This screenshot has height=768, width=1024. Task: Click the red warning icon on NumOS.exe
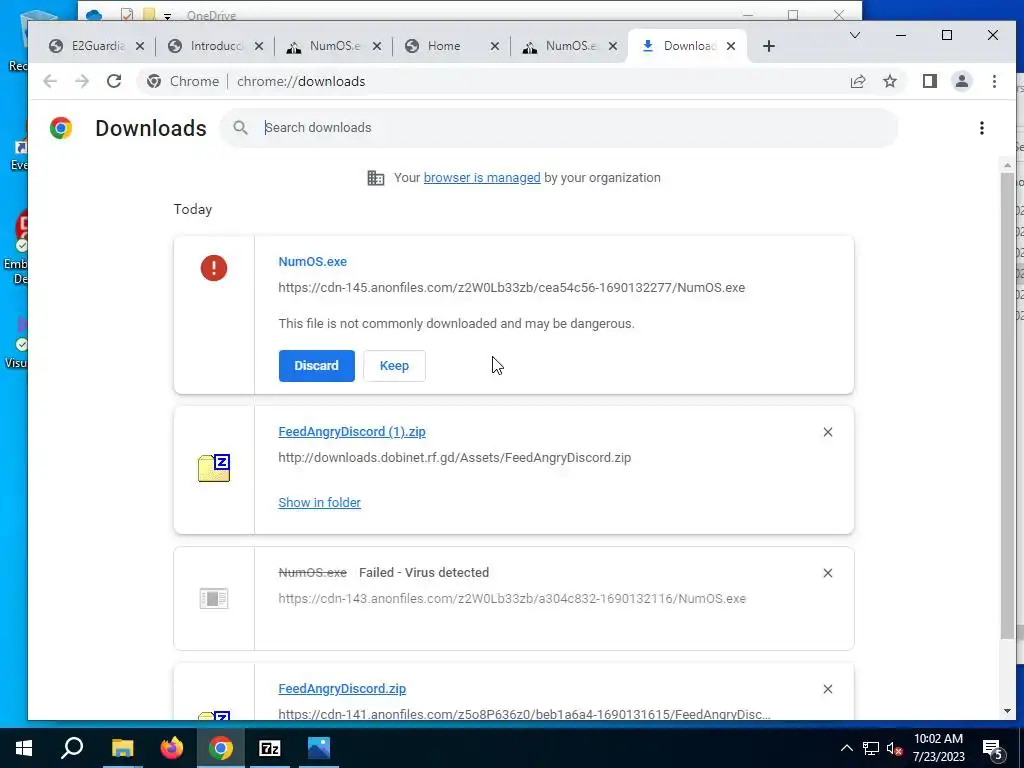coord(214,268)
